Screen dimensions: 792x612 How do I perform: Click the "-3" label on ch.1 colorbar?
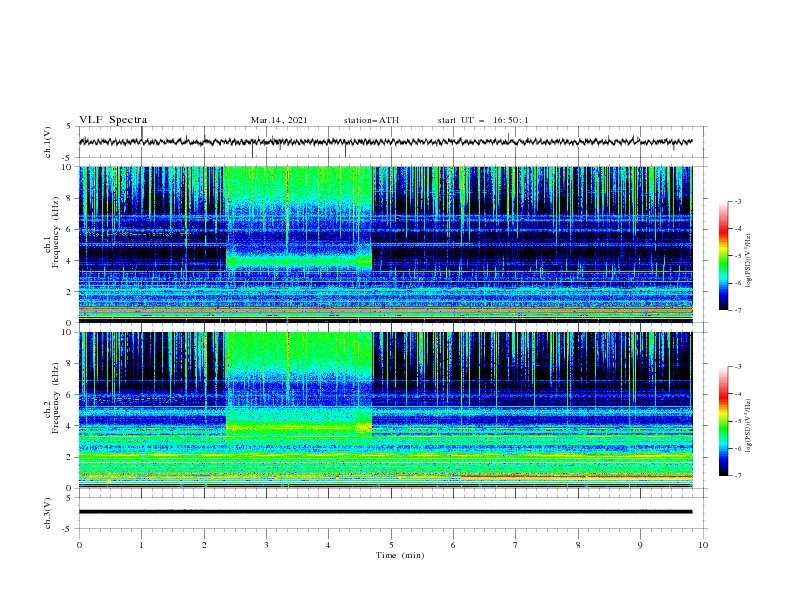tap(737, 201)
